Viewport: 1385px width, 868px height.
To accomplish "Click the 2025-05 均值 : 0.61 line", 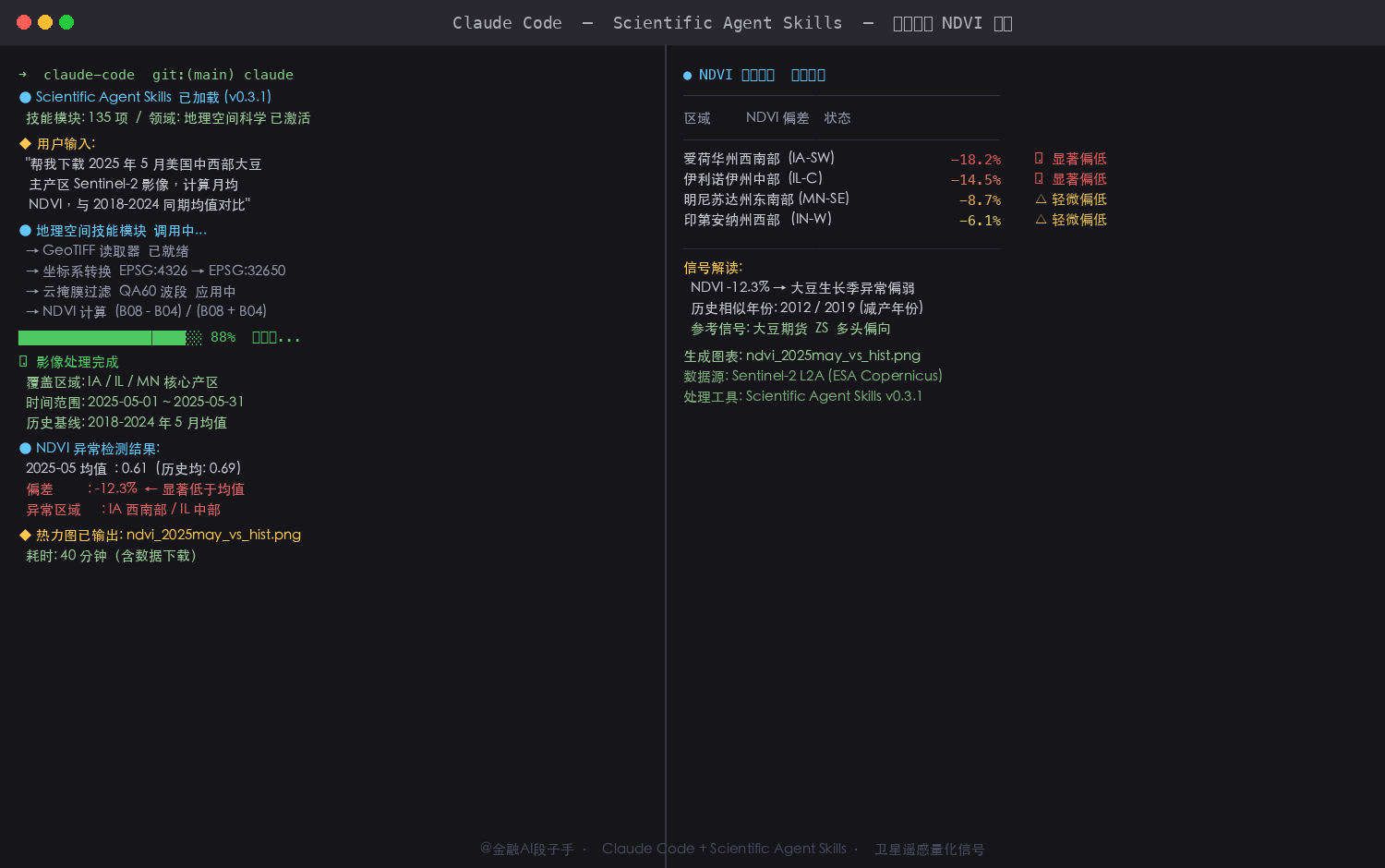I will point(134,468).
